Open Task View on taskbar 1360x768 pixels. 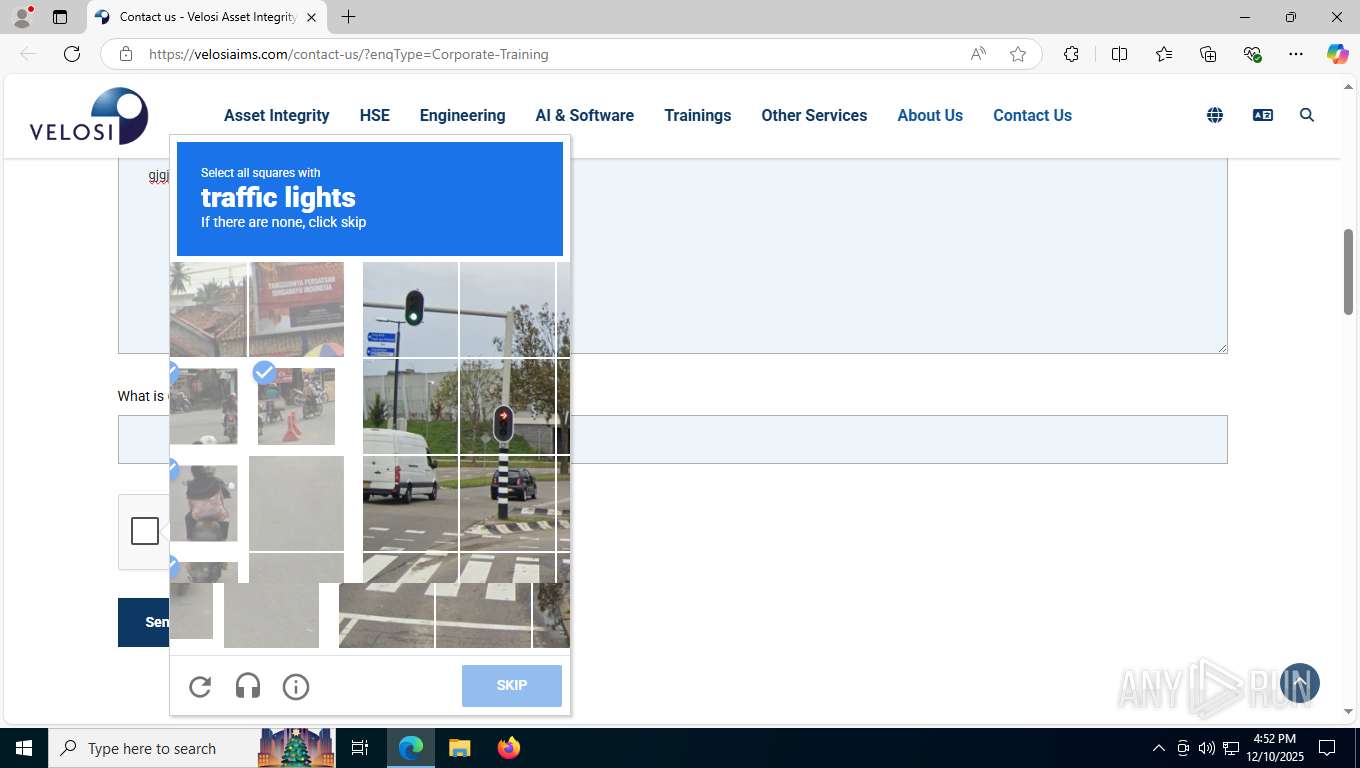[x=360, y=748]
